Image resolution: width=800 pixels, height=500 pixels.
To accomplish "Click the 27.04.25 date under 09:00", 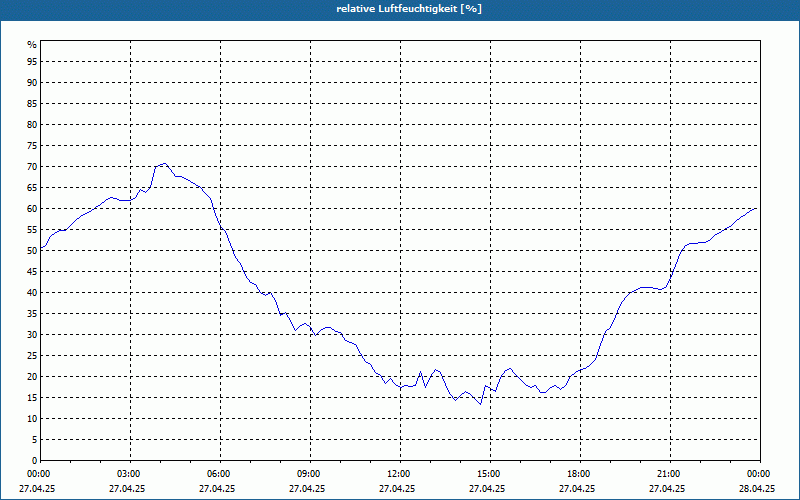I will pos(307,488).
